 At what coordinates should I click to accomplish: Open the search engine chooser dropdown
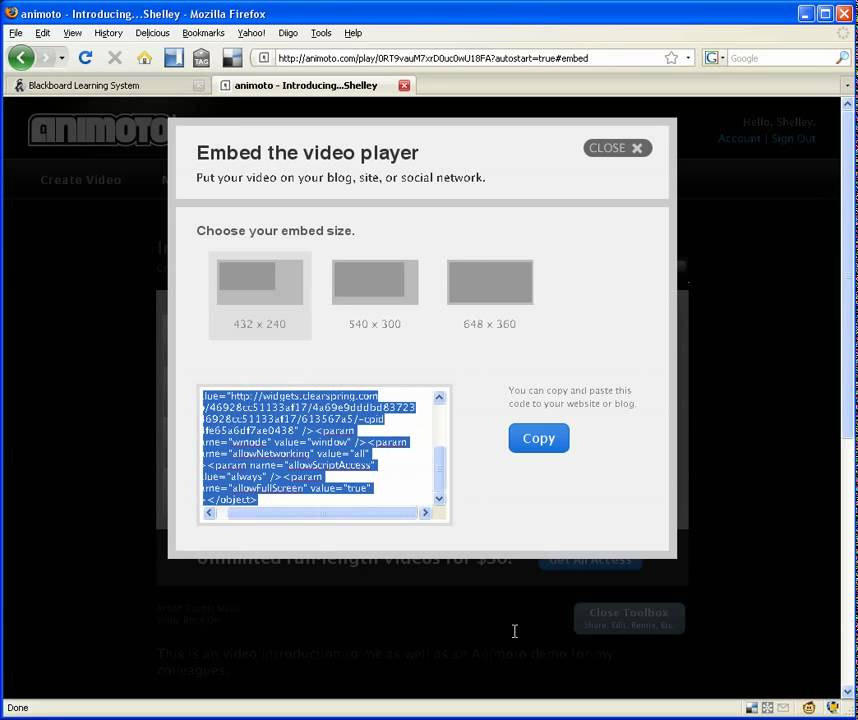(x=723, y=58)
